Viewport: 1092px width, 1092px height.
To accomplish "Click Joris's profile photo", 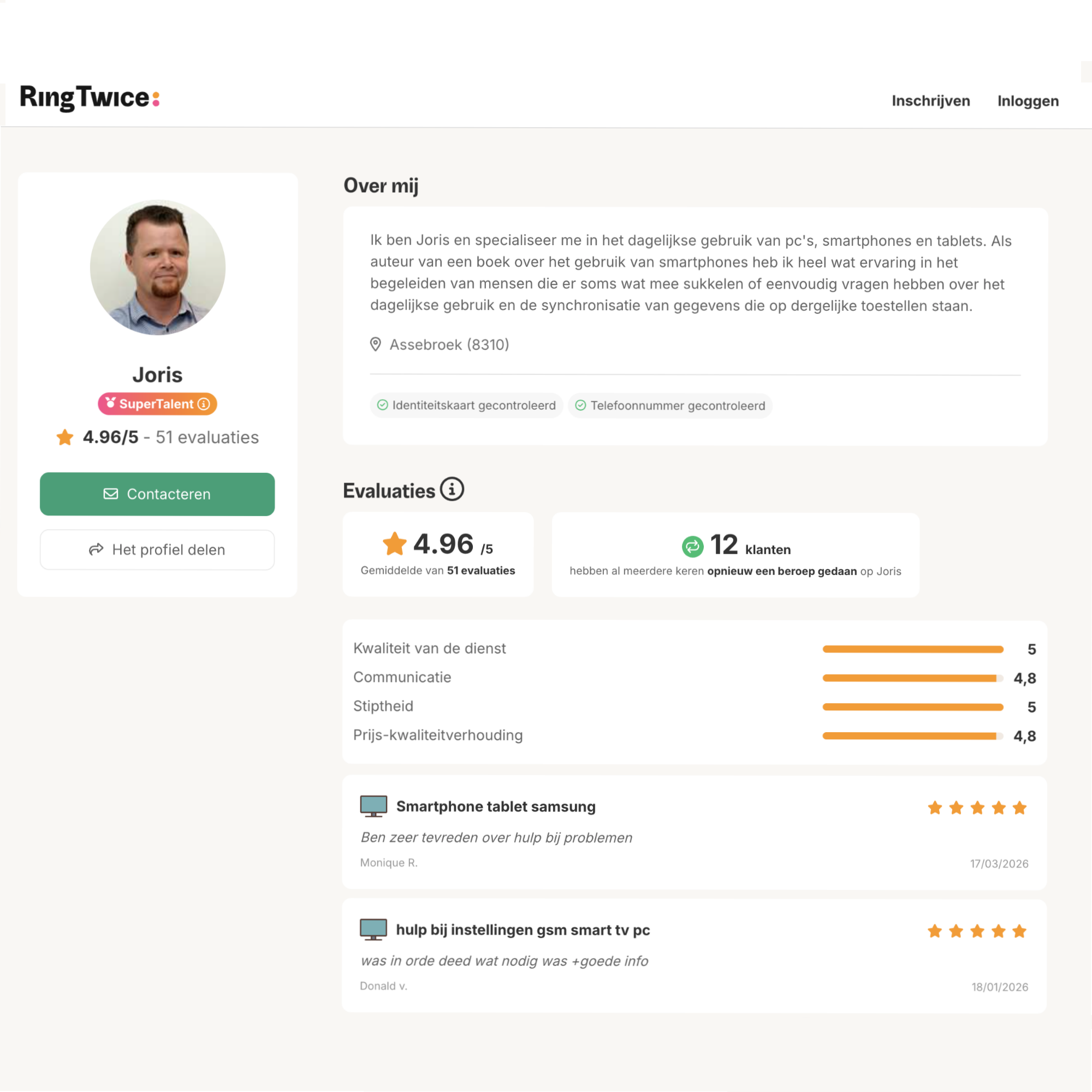I will point(158,268).
